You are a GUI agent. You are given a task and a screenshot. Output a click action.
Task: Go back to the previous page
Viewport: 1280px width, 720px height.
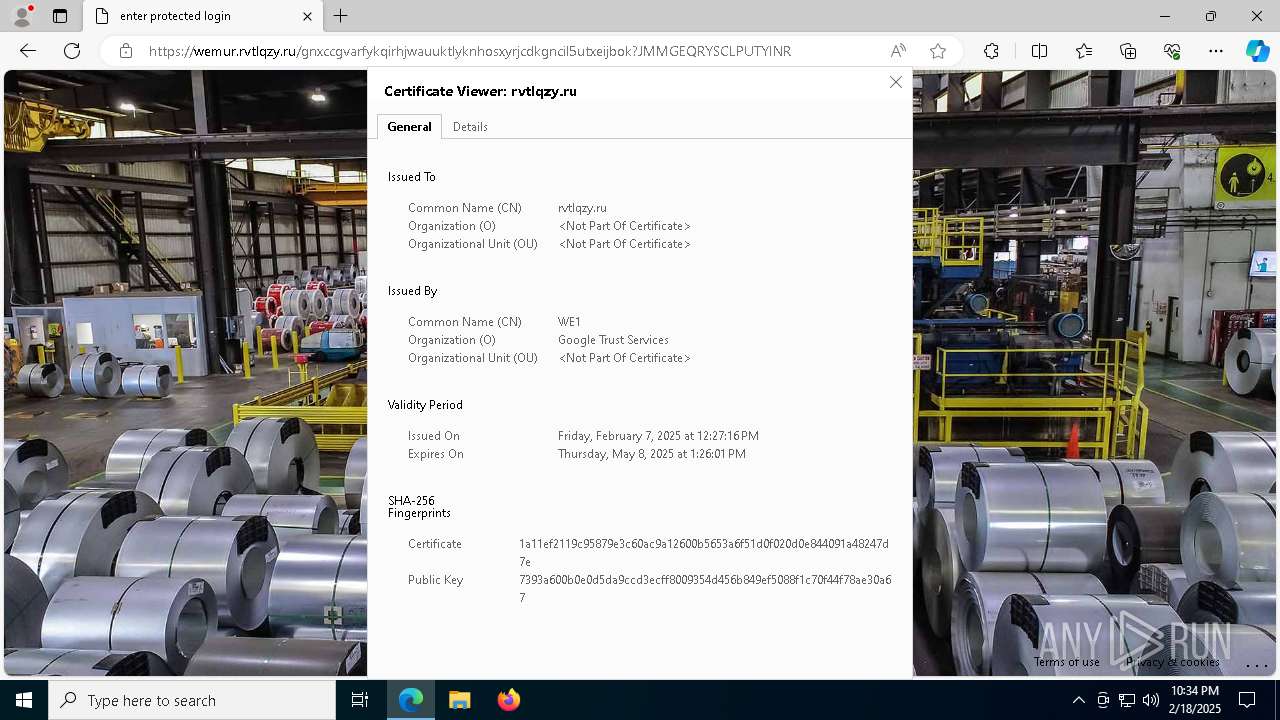tap(28, 51)
